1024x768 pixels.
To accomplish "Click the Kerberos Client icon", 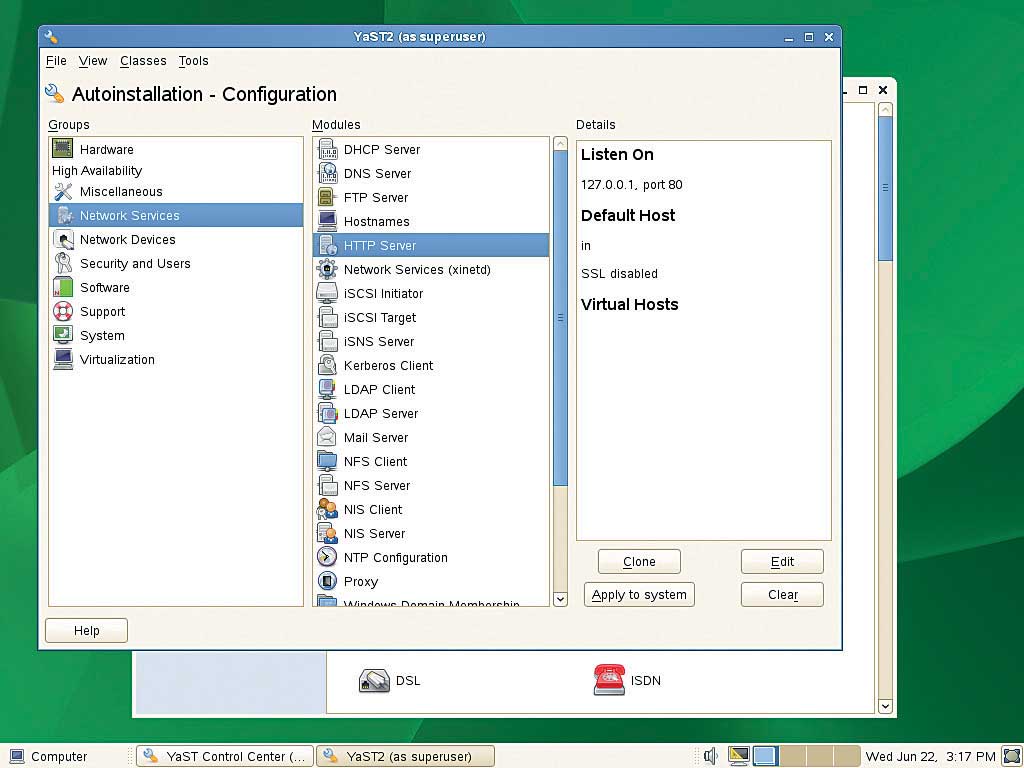I will [327, 365].
